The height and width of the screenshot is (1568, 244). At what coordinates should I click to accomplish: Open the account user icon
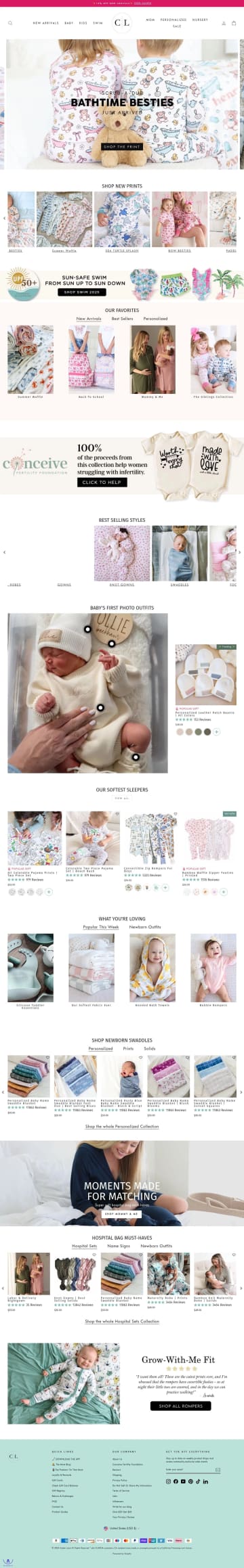coord(224,23)
